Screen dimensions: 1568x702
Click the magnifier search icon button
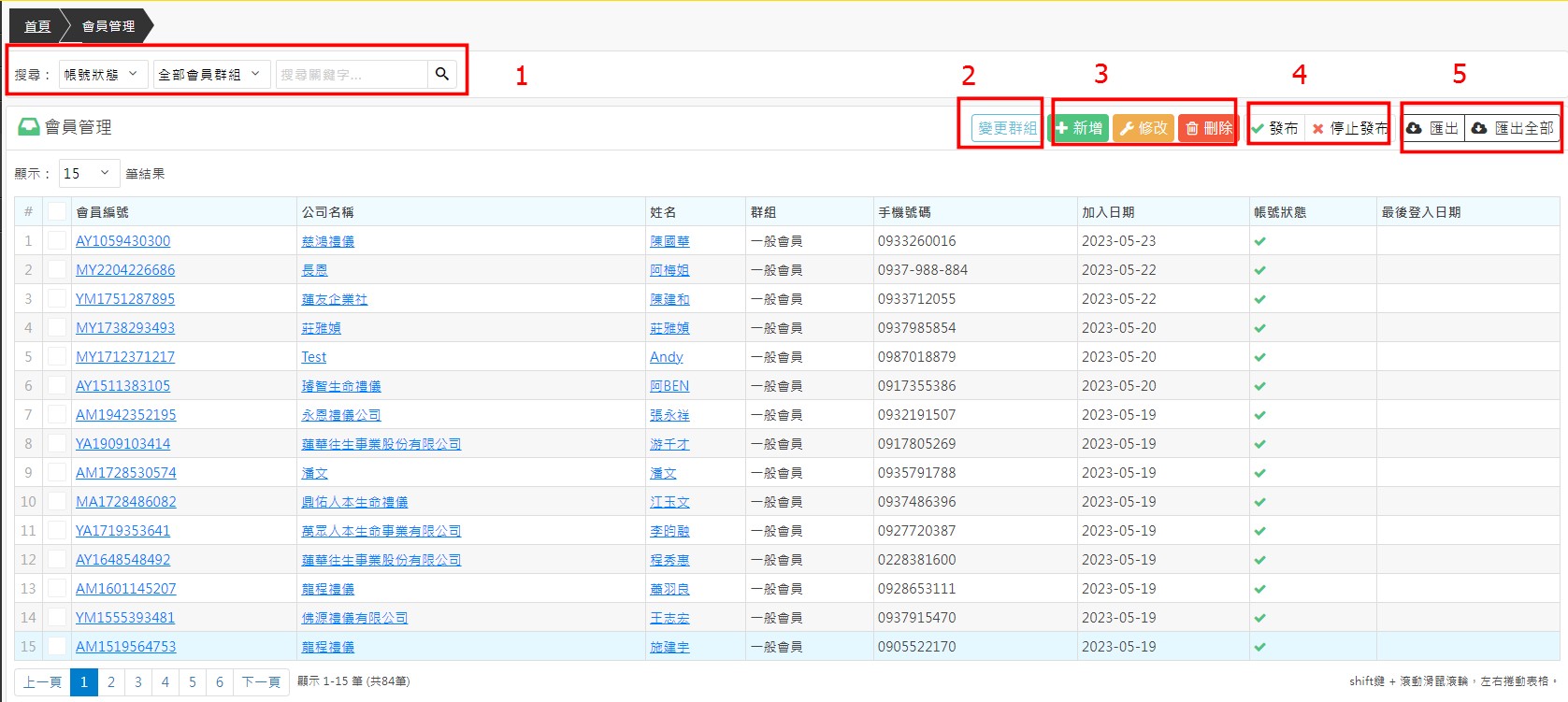tap(441, 74)
